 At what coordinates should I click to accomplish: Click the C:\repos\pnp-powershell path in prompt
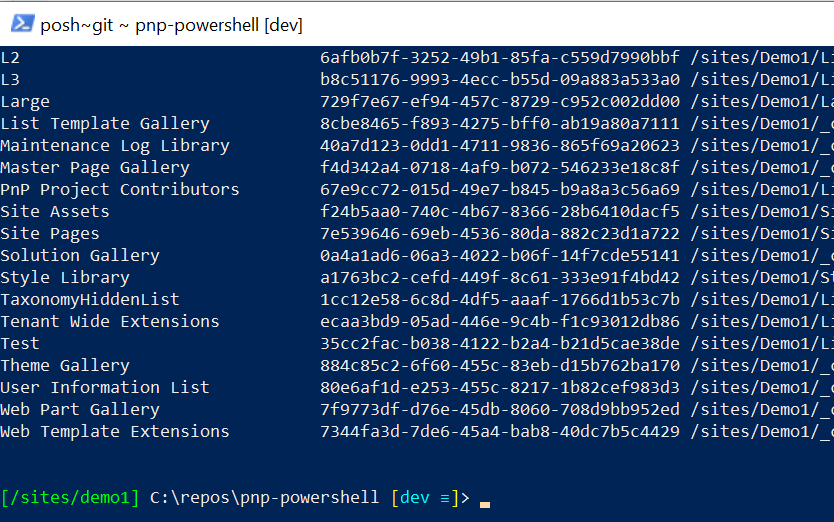pyautogui.click(x=264, y=498)
